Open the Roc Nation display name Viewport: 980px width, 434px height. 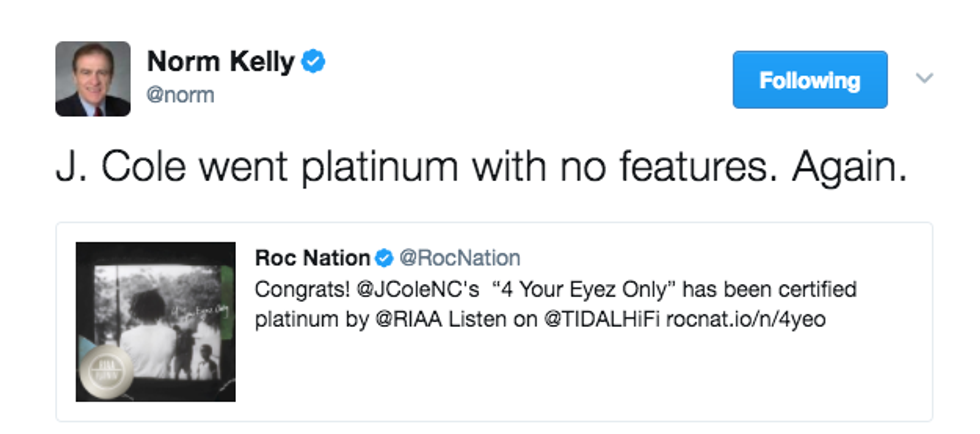pos(312,258)
